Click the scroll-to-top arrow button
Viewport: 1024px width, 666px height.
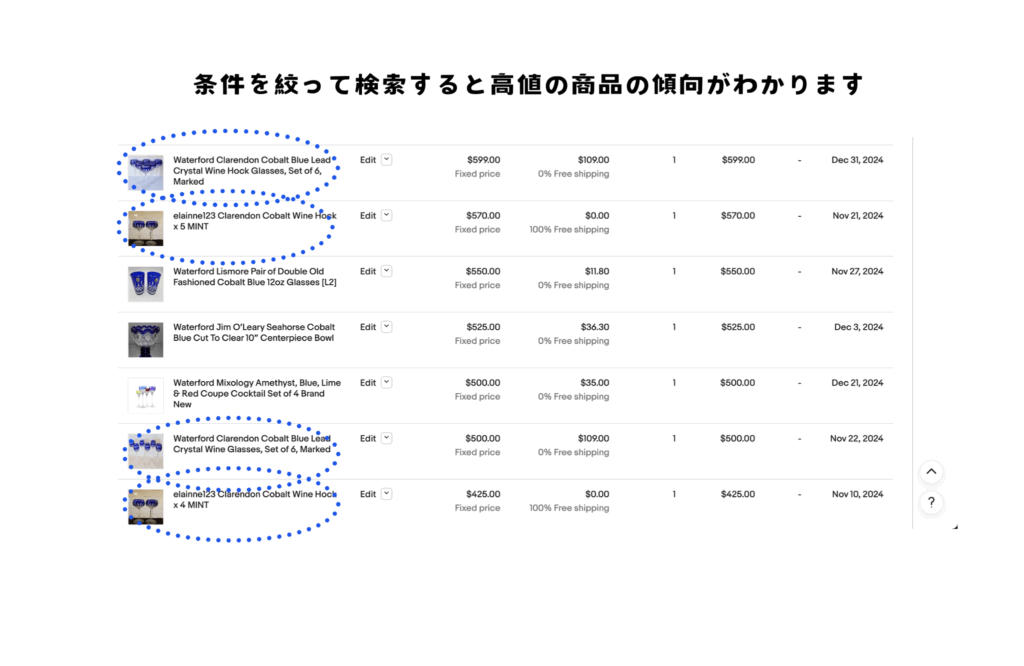pos(931,471)
